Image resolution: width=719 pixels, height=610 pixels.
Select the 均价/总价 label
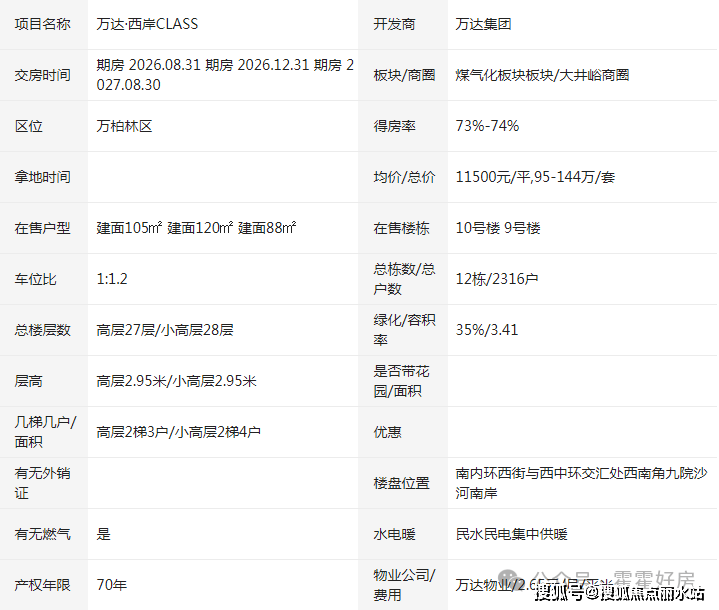click(x=404, y=177)
